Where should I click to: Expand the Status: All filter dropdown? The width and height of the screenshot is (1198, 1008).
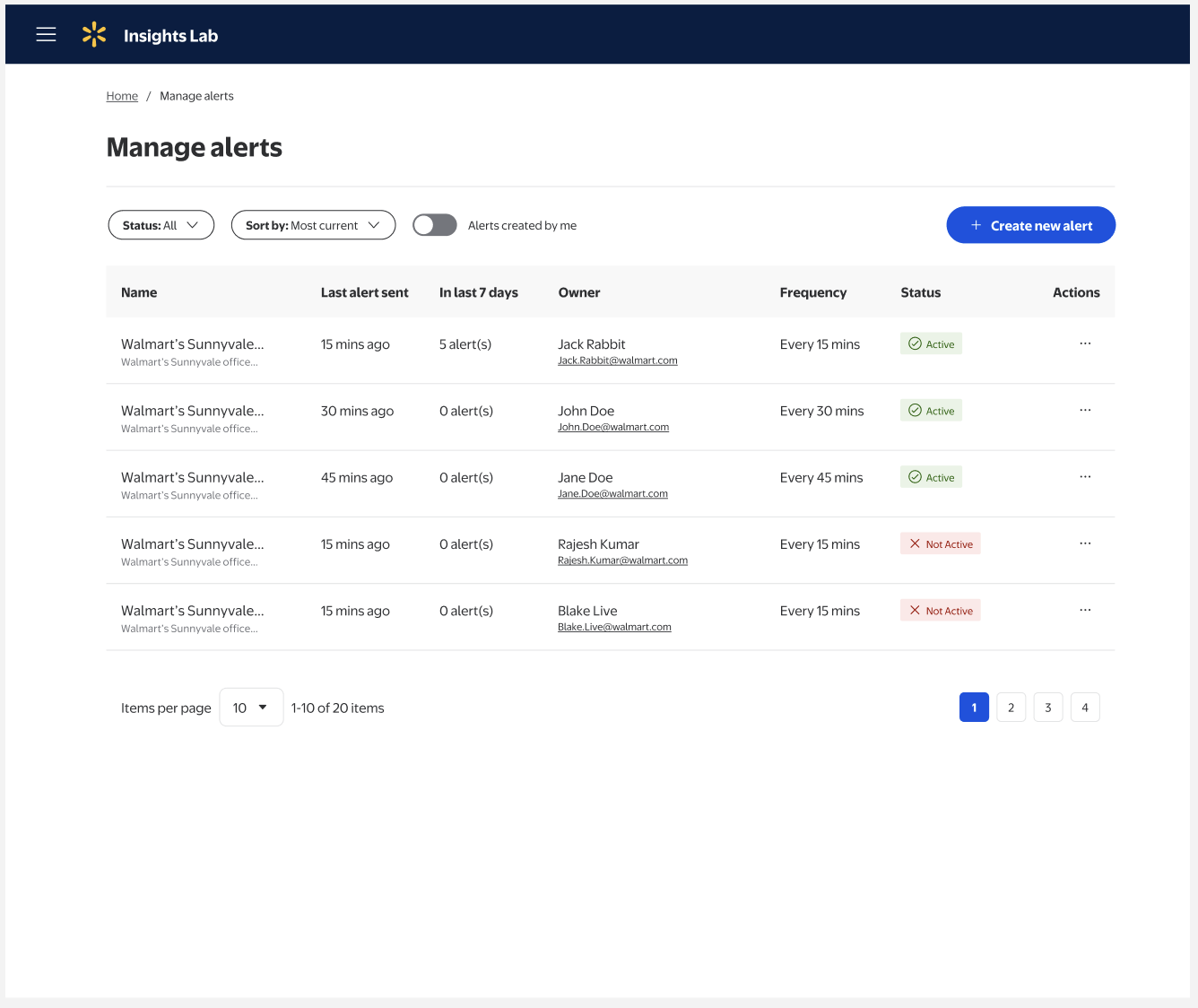(x=161, y=225)
